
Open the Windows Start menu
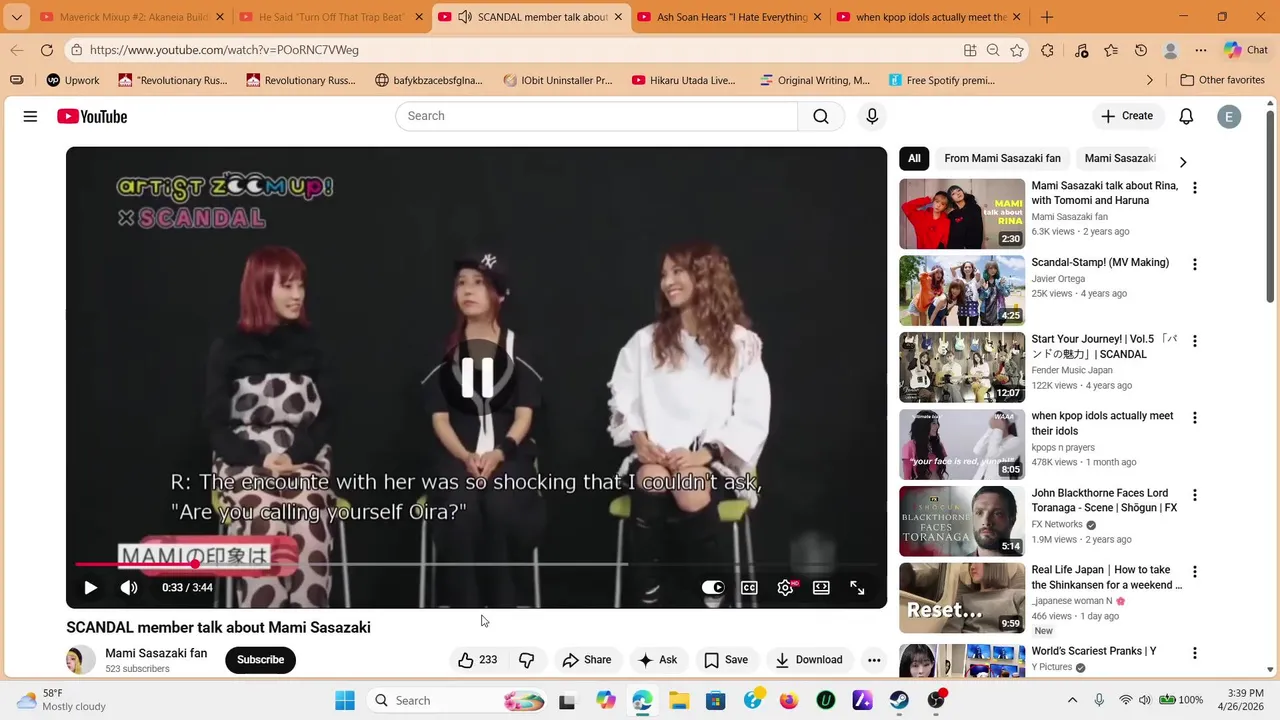(x=345, y=700)
